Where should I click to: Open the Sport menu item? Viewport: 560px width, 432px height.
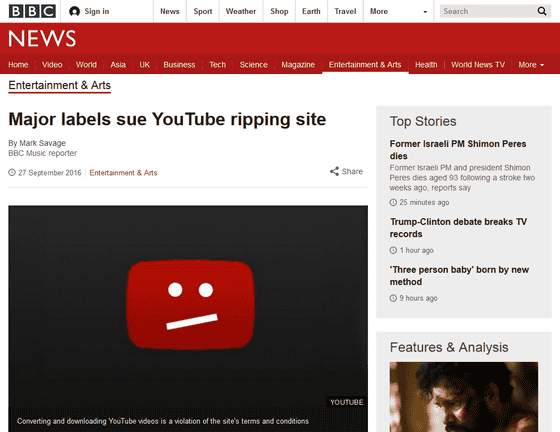[203, 11]
